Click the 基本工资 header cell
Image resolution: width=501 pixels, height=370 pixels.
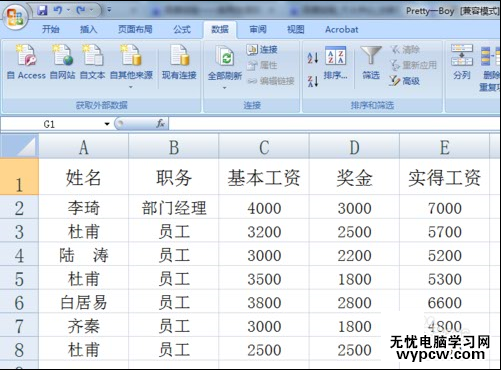pyautogui.click(x=264, y=177)
